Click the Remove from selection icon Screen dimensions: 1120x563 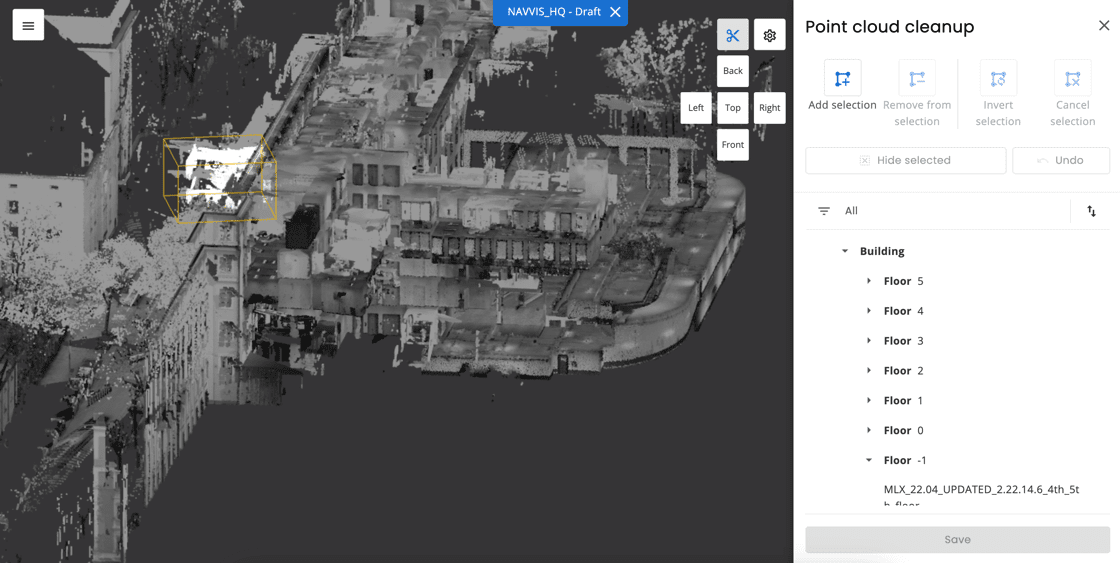click(x=917, y=78)
